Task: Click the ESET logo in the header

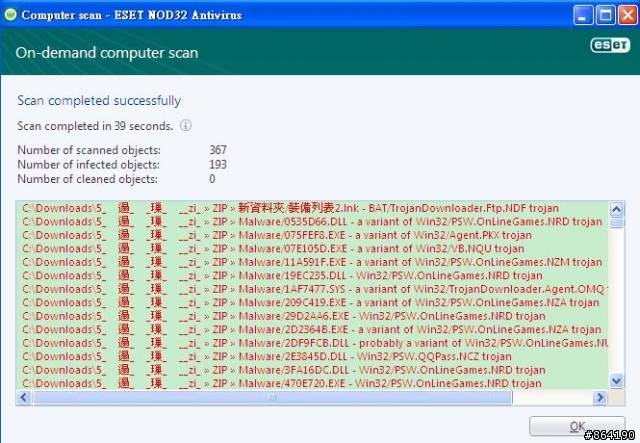Action: pyautogui.click(x=610, y=45)
